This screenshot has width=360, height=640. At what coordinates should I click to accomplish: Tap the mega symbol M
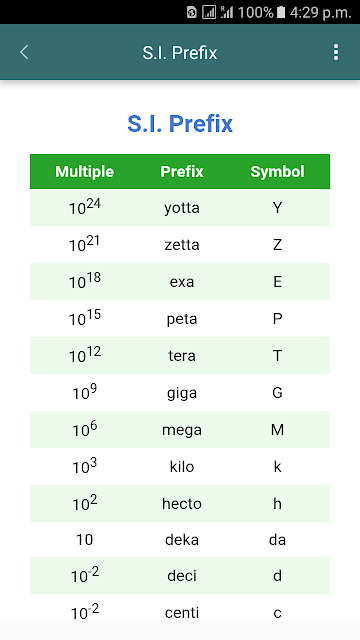(x=278, y=430)
